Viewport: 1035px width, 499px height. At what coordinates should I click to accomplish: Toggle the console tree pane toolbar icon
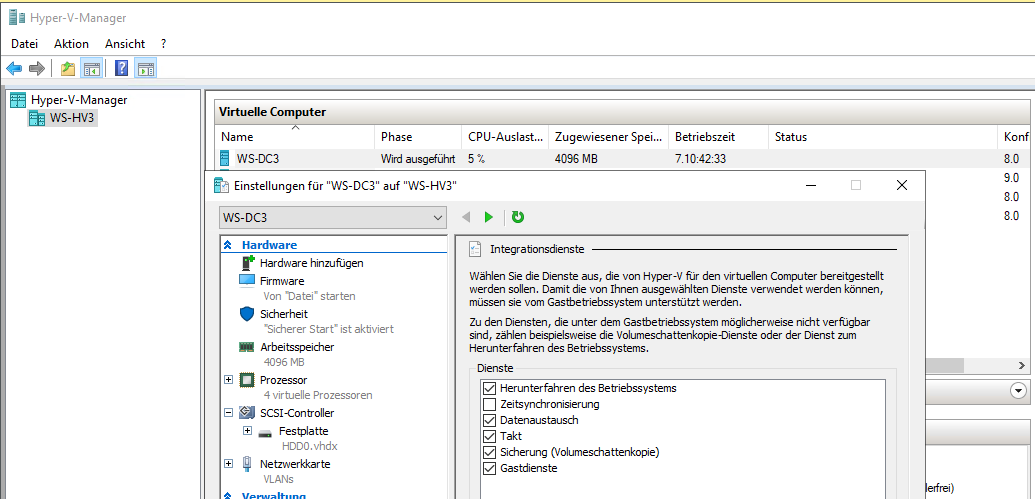tap(90, 68)
